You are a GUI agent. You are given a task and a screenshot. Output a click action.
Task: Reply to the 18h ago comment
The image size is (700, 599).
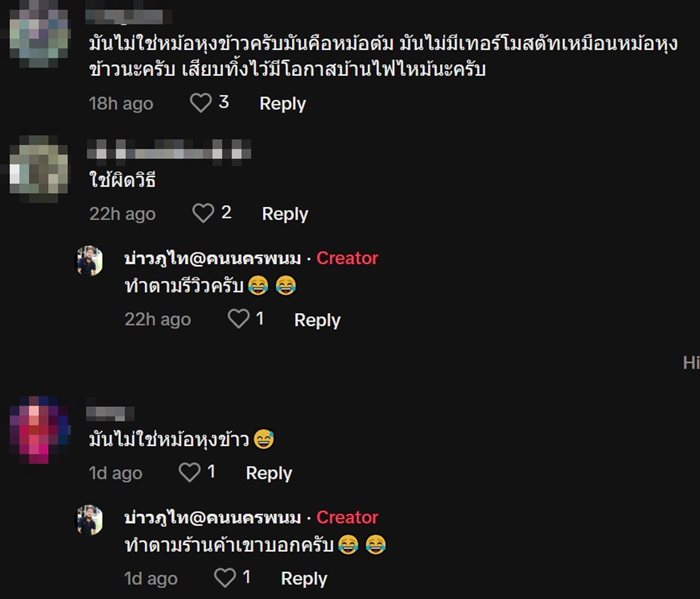point(282,103)
